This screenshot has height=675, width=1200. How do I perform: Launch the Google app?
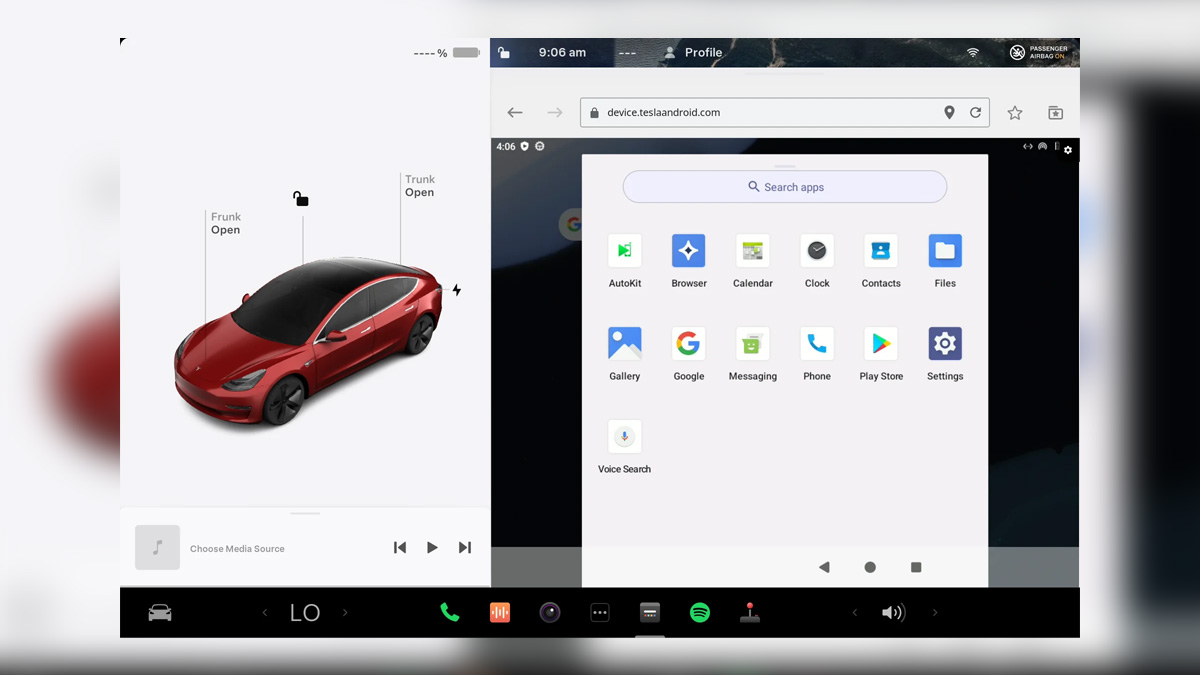689,344
